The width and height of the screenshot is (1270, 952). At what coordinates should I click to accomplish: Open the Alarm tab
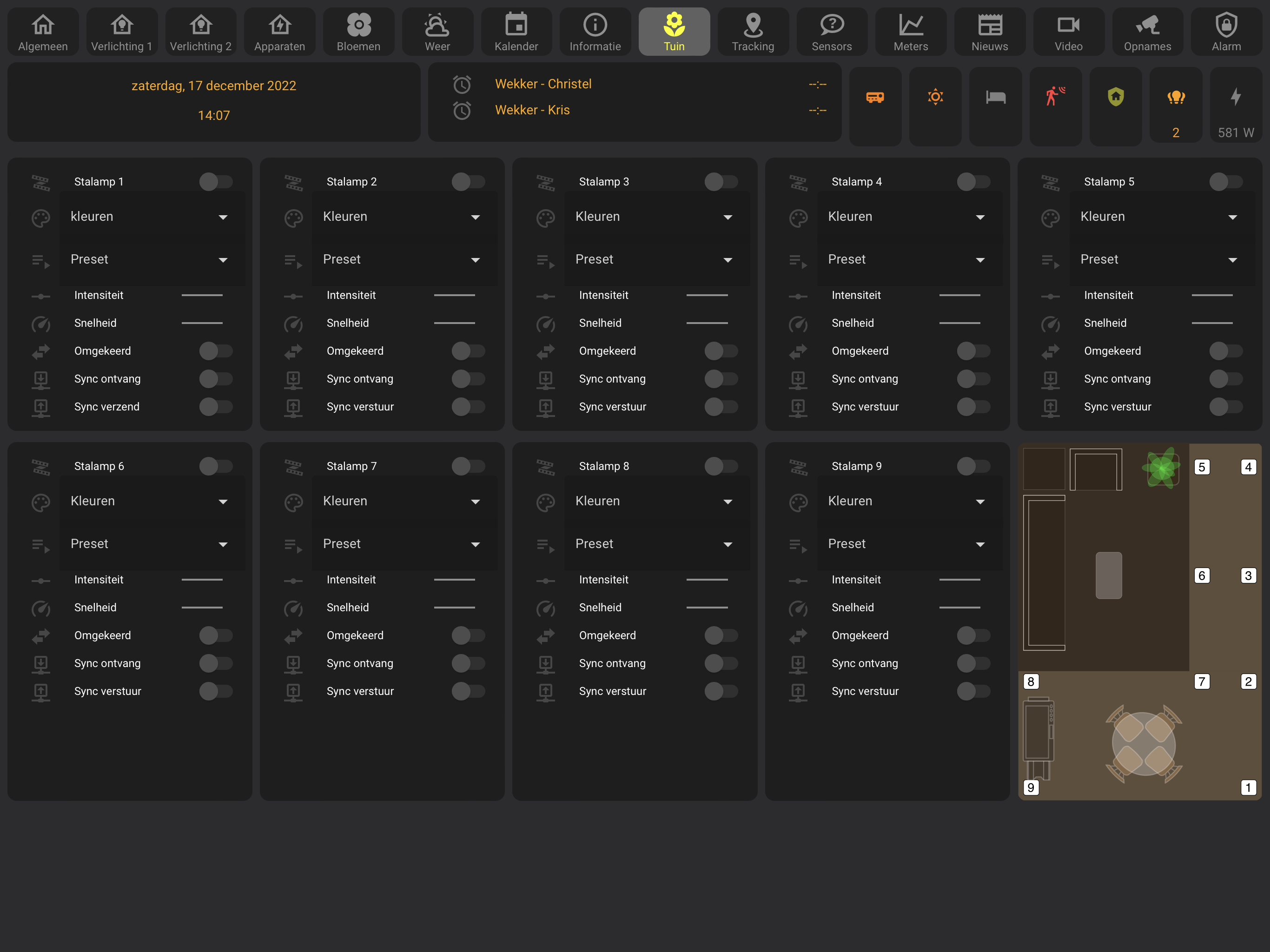(1226, 32)
